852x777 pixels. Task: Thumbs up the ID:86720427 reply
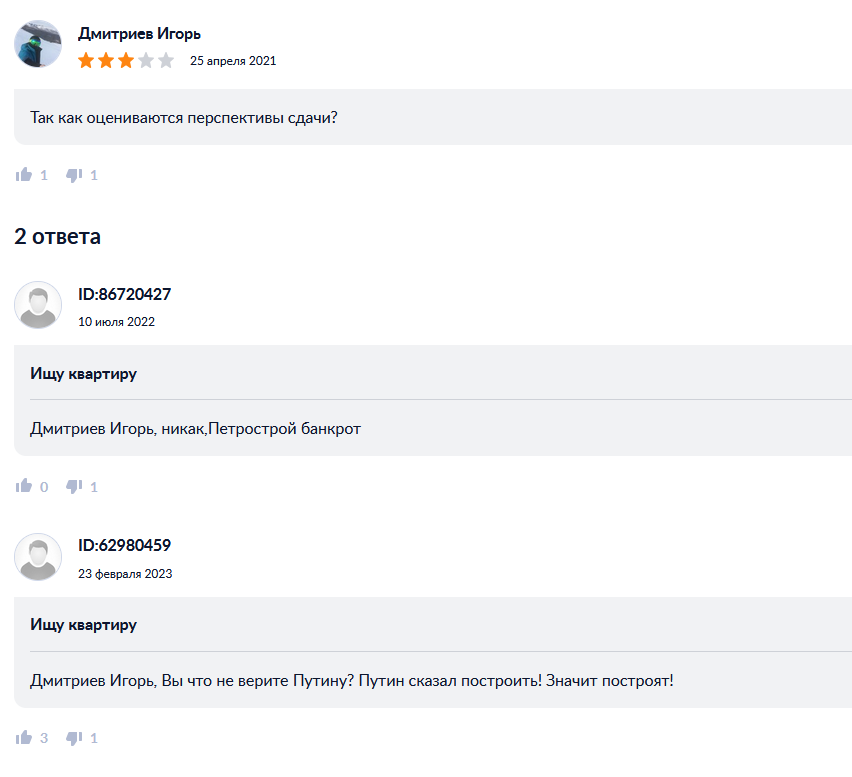24,487
